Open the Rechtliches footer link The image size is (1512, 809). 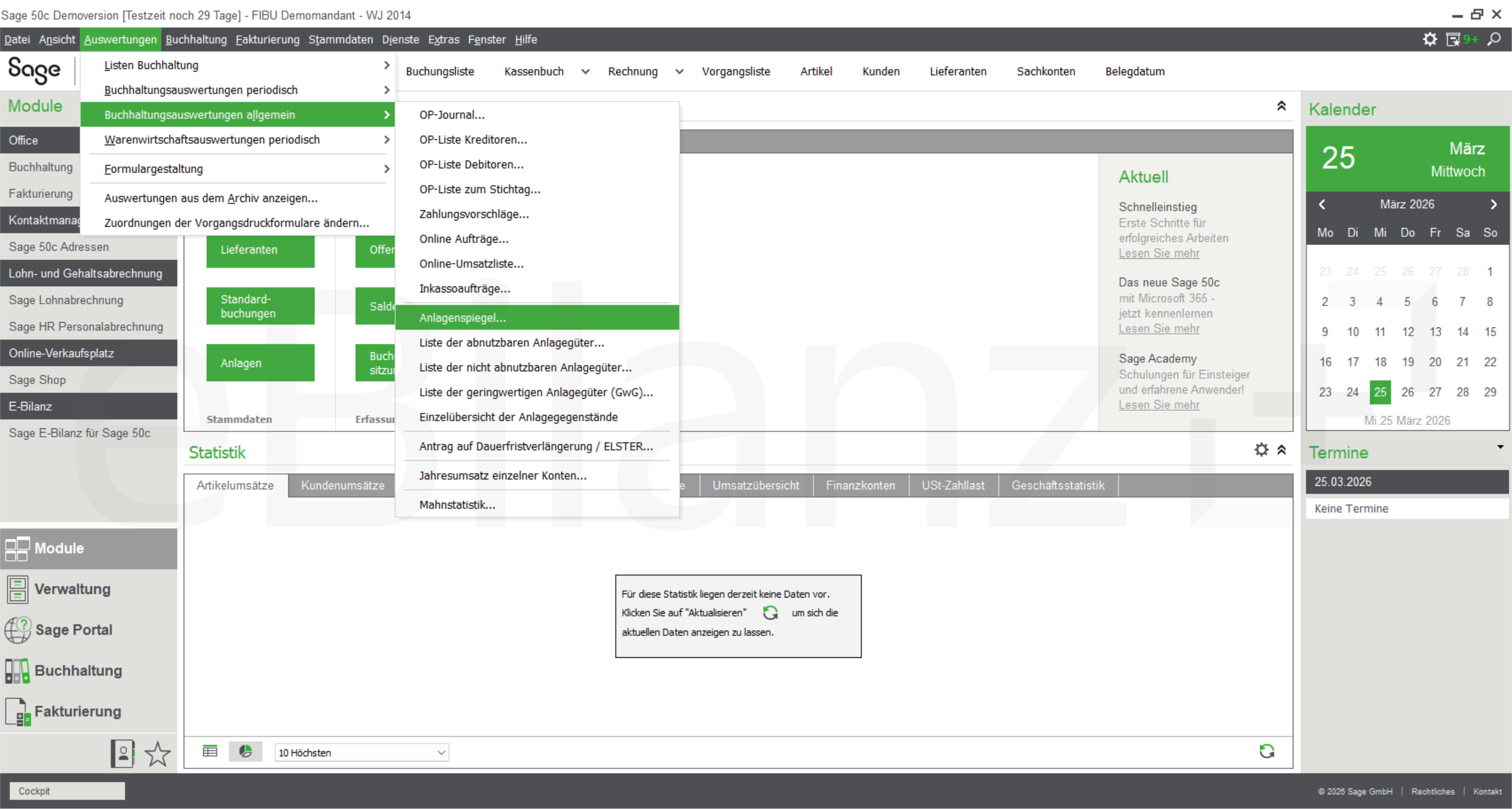click(x=1433, y=791)
